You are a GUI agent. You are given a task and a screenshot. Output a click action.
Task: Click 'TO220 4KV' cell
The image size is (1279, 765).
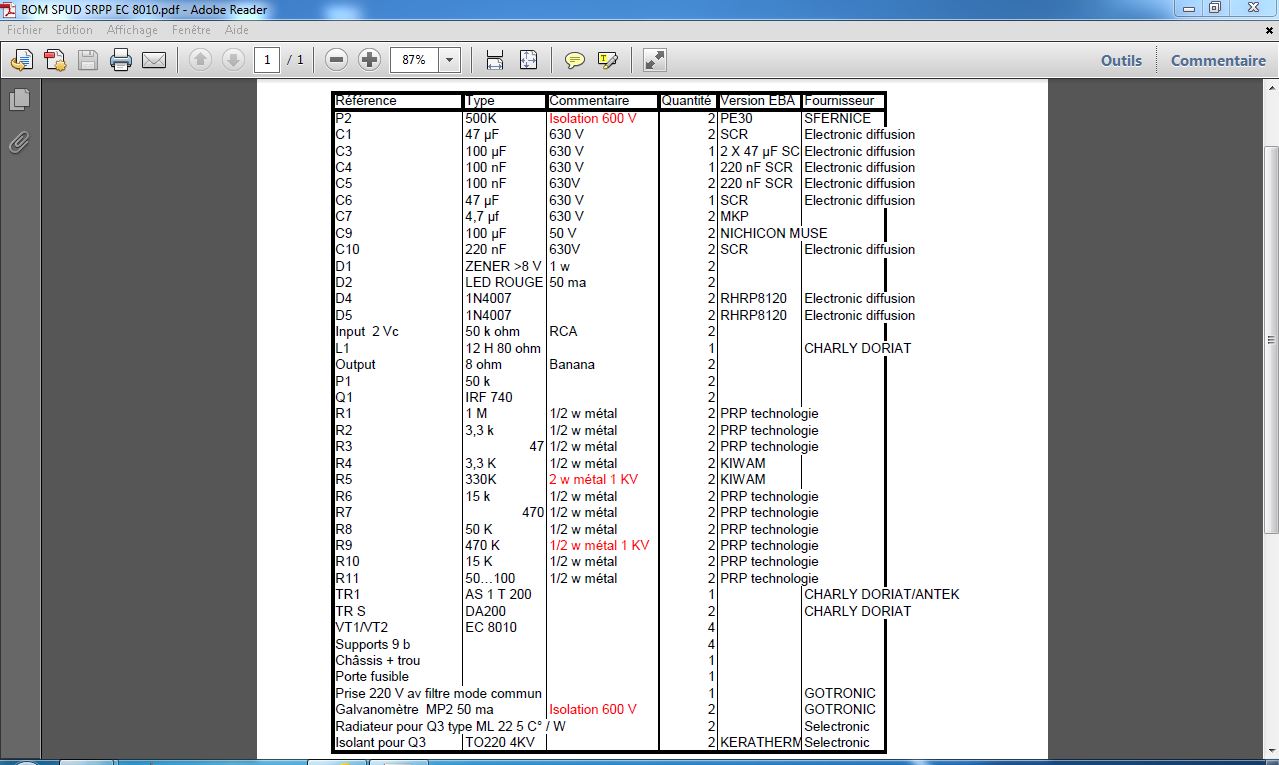pyautogui.click(x=499, y=742)
